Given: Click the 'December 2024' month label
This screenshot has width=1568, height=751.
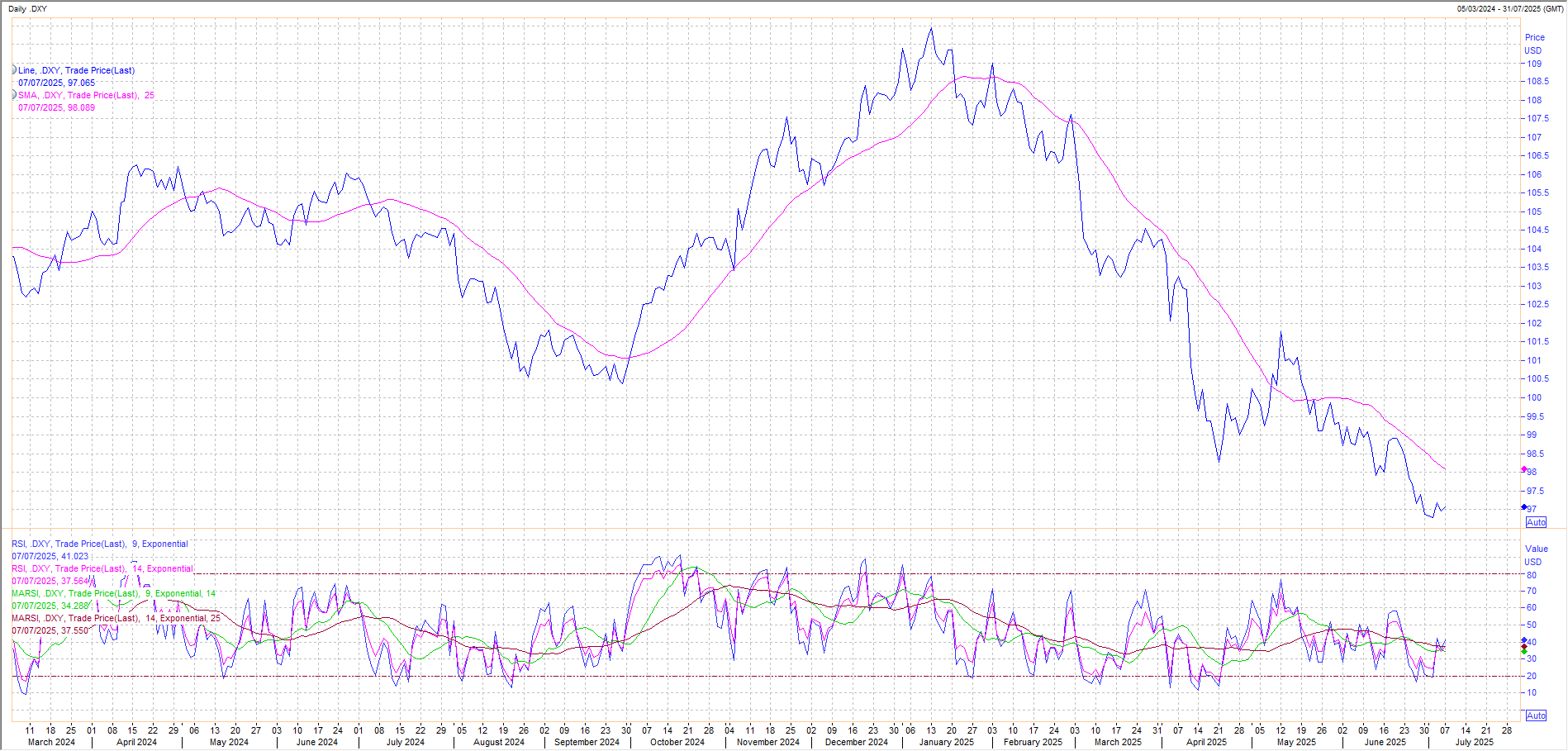Looking at the screenshot, I should tap(857, 742).
